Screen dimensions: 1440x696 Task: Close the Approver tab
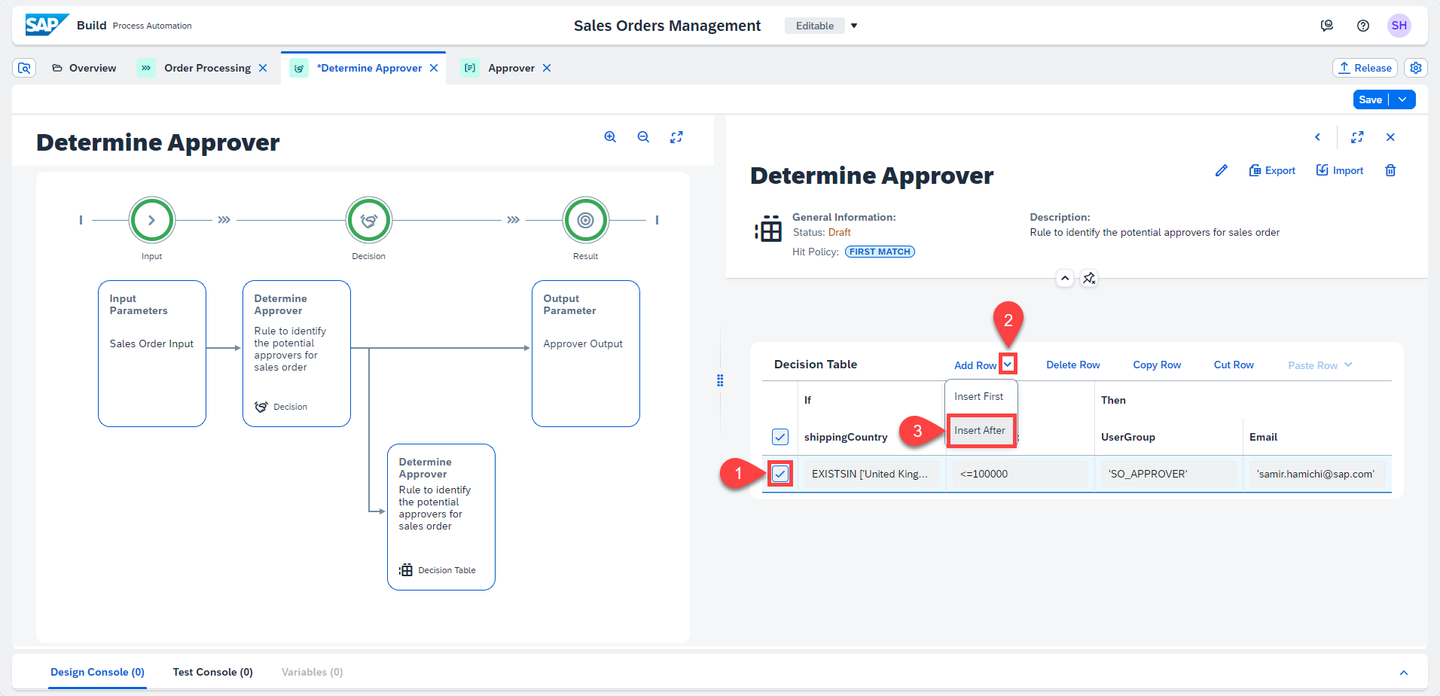pyautogui.click(x=547, y=68)
